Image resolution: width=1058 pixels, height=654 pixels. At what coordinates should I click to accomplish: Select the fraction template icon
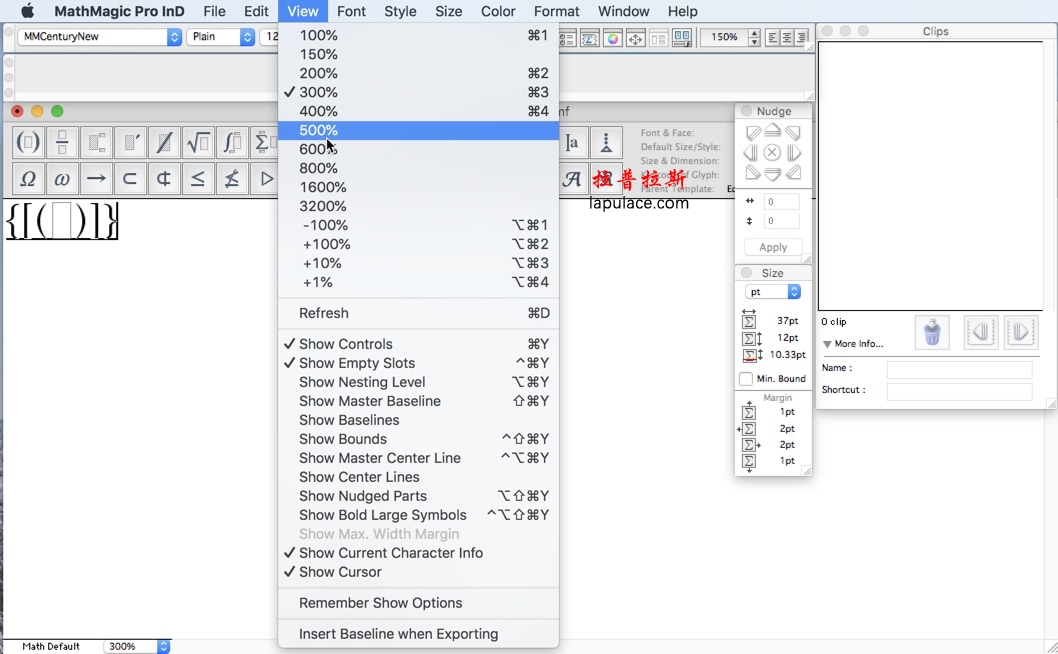pos(62,142)
